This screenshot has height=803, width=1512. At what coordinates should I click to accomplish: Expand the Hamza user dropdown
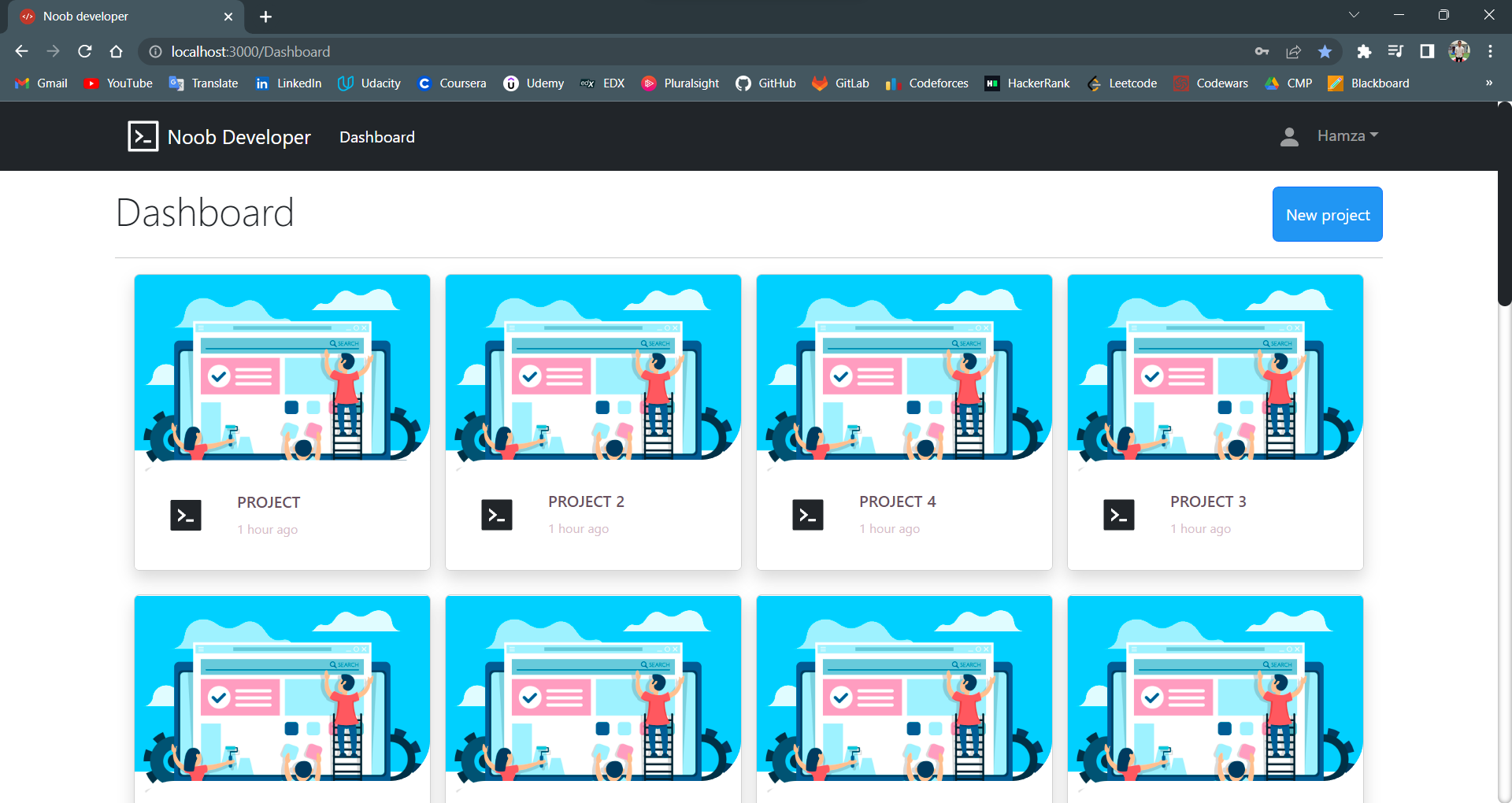tap(1348, 136)
